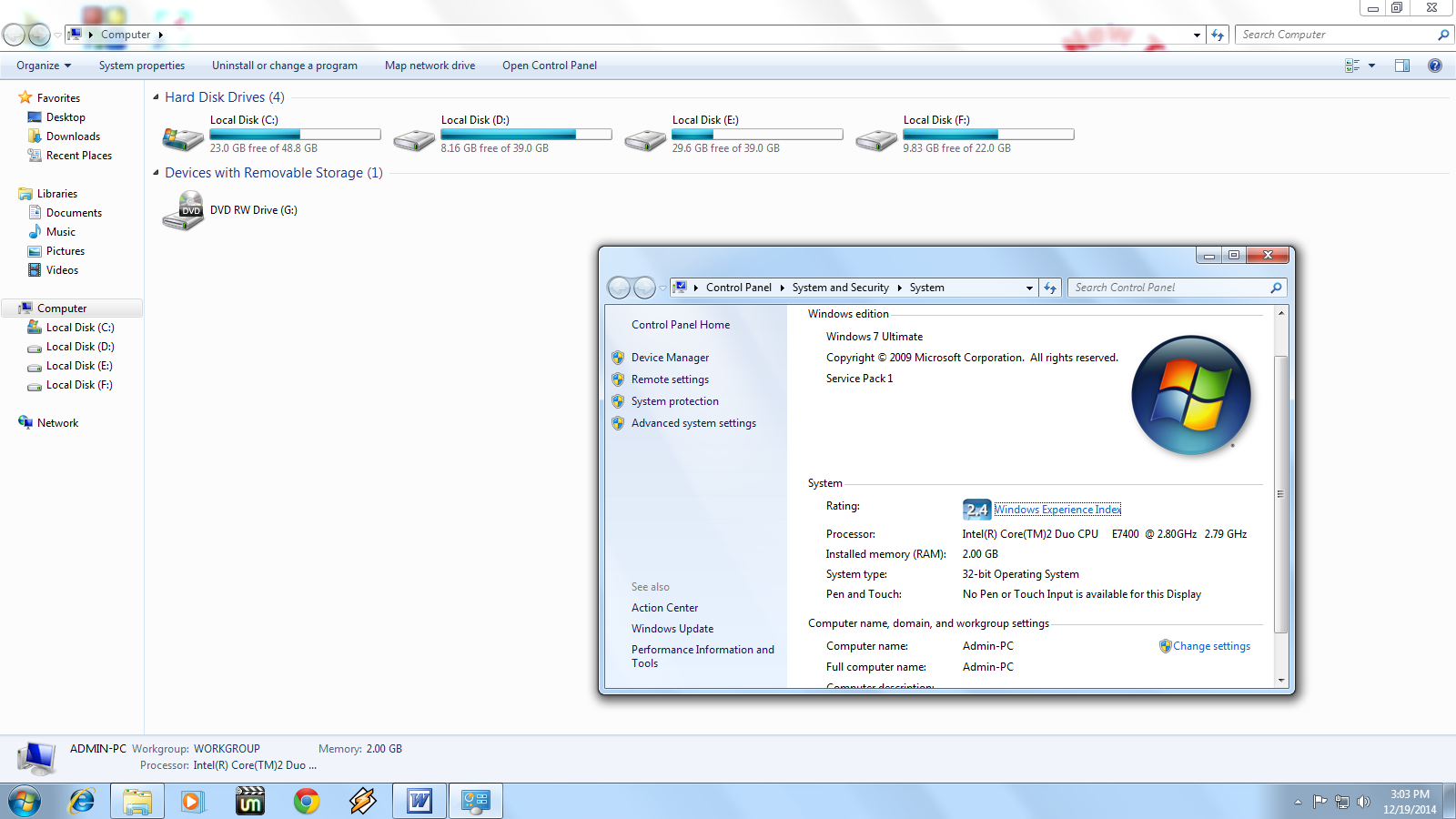Open change your view icon
The height and width of the screenshot is (819, 1456).
click(x=1352, y=66)
